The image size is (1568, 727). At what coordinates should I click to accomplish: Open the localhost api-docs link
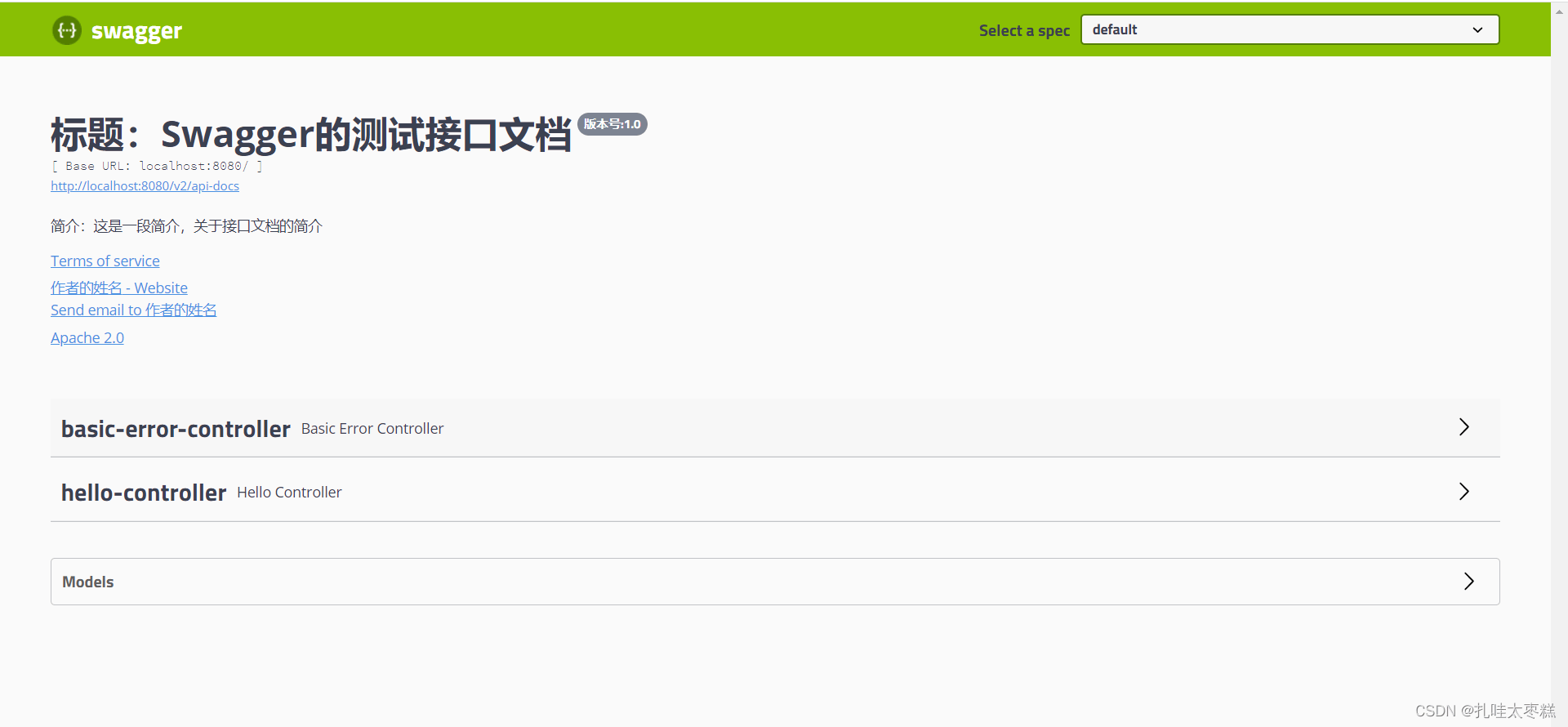click(x=145, y=186)
